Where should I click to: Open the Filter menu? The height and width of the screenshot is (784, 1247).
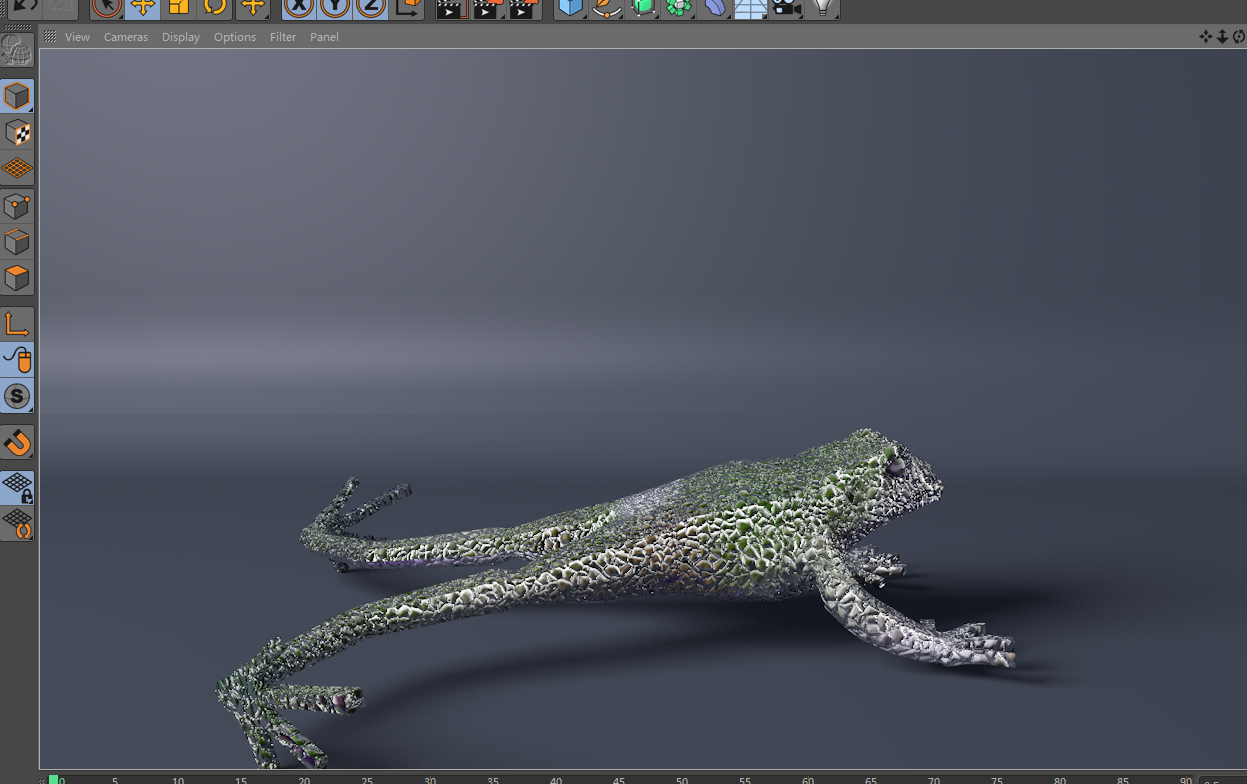point(283,37)
